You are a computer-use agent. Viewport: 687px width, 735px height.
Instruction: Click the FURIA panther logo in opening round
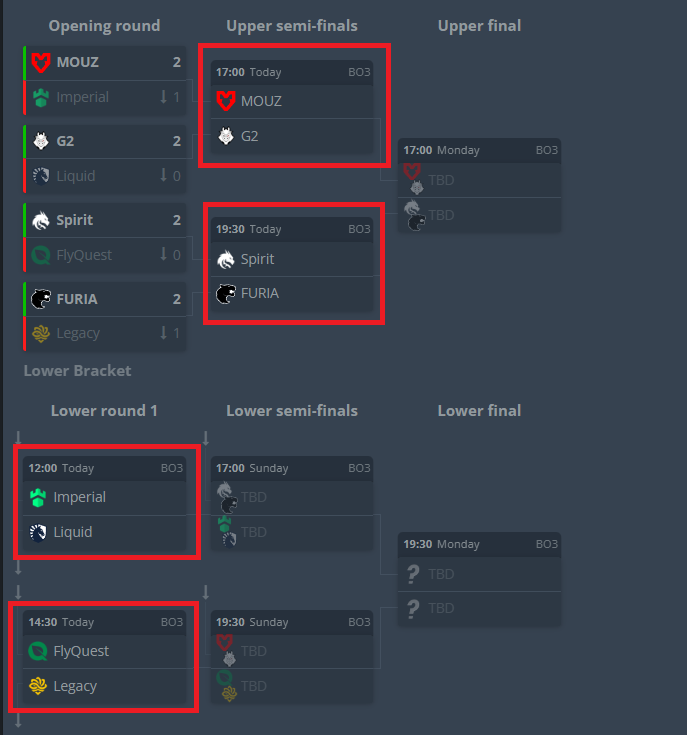point(41,299)
